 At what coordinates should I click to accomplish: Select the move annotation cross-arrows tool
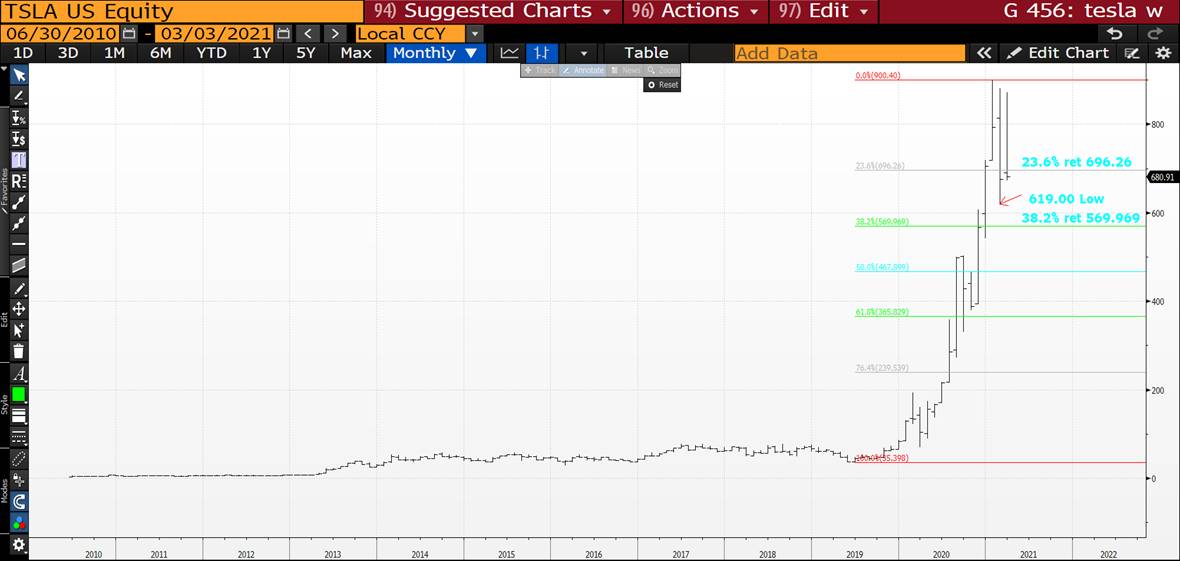coord(19,309)
